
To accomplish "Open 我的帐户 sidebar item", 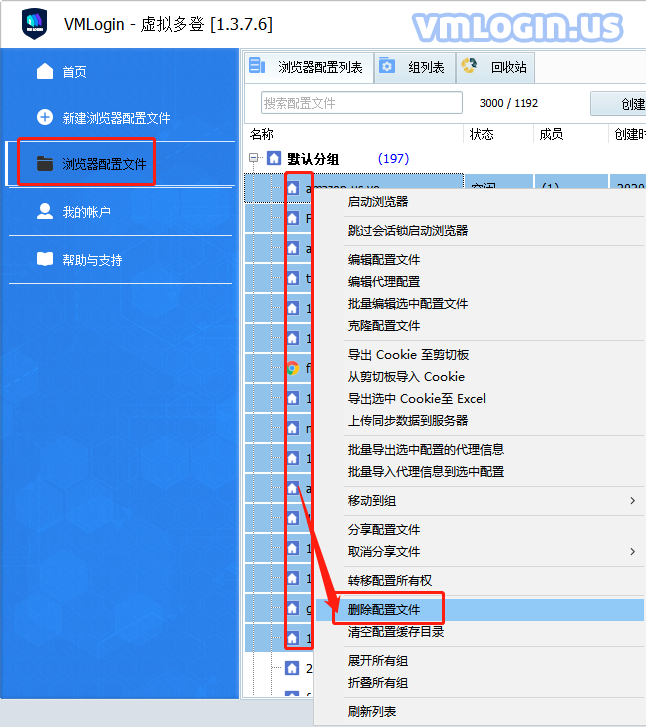I will (87, 212).
